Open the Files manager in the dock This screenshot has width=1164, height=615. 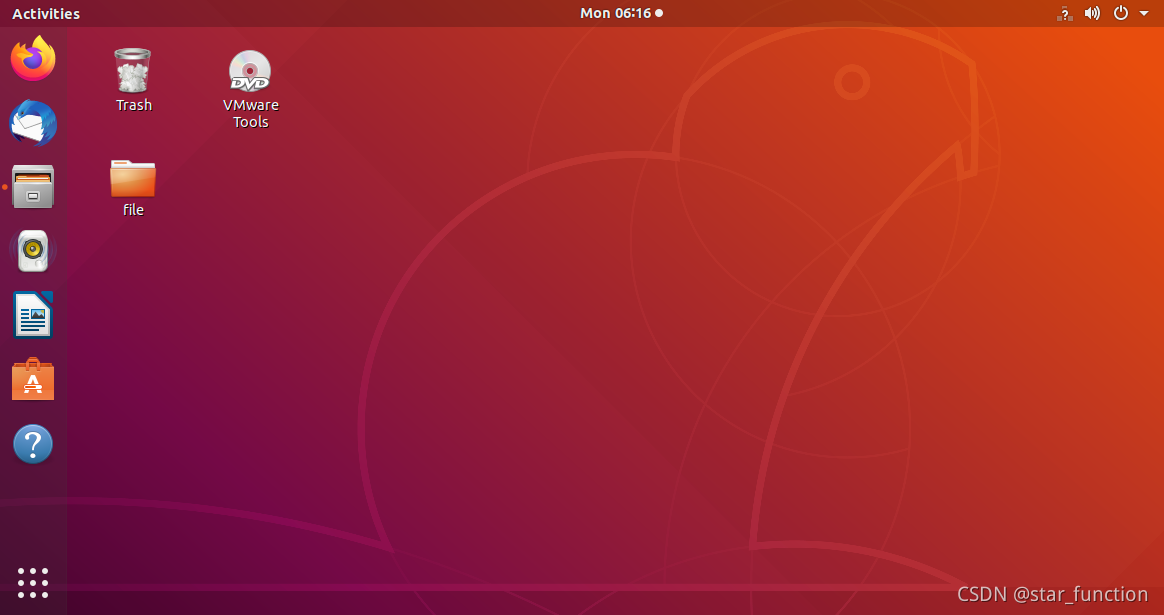[33, 186]
